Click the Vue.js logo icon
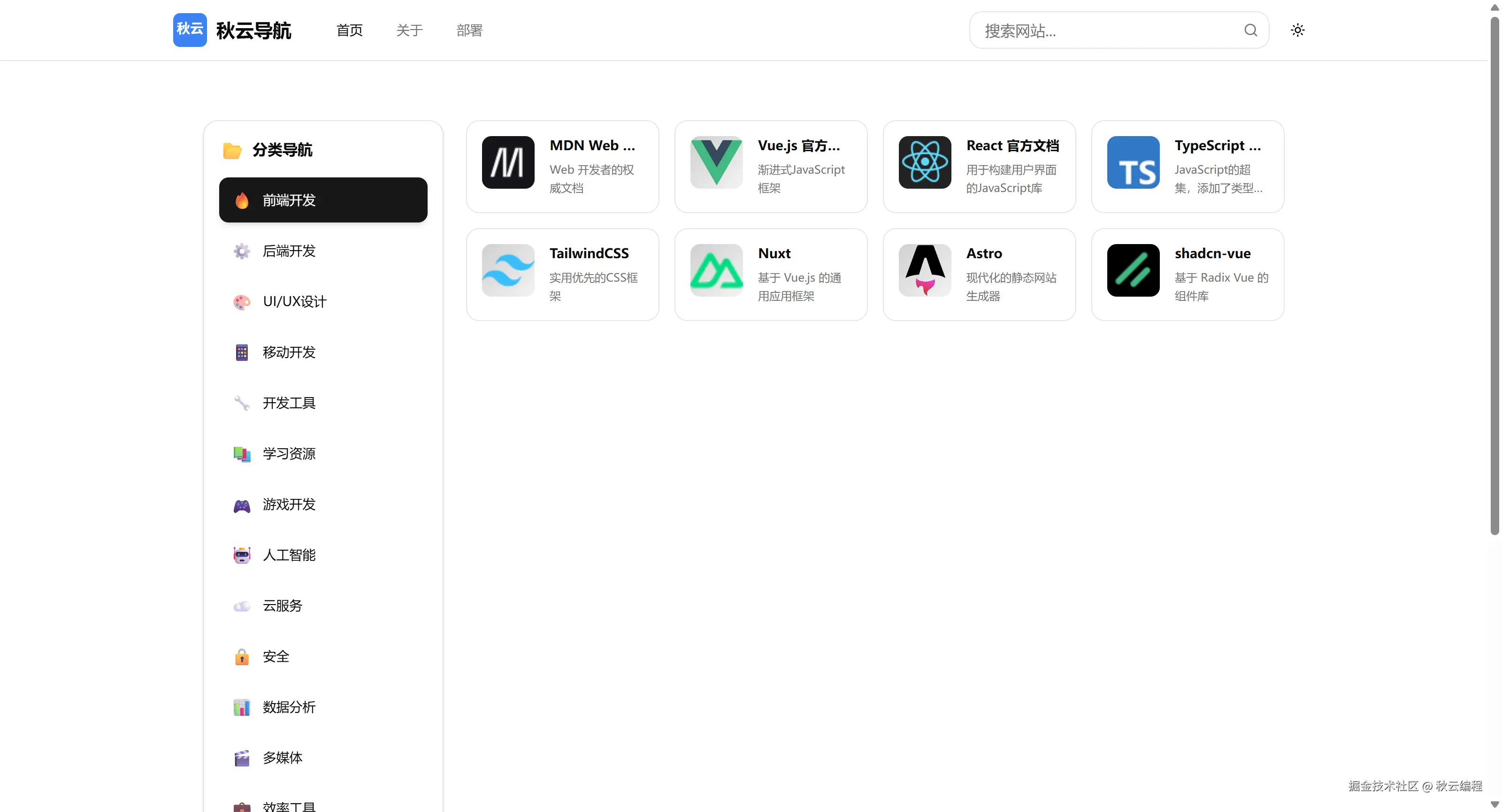This screenshot has width=1502, height=812. click(716, 162)
